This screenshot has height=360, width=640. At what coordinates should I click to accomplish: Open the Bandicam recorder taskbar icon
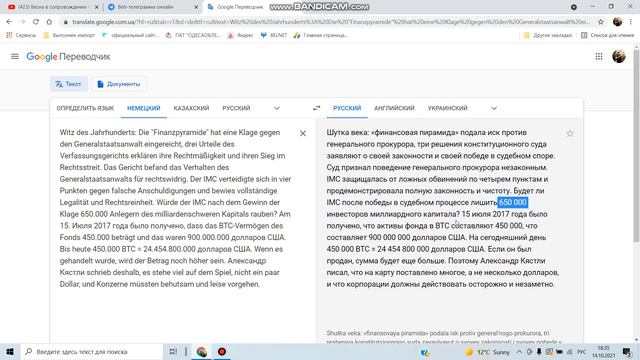(222, 351)
